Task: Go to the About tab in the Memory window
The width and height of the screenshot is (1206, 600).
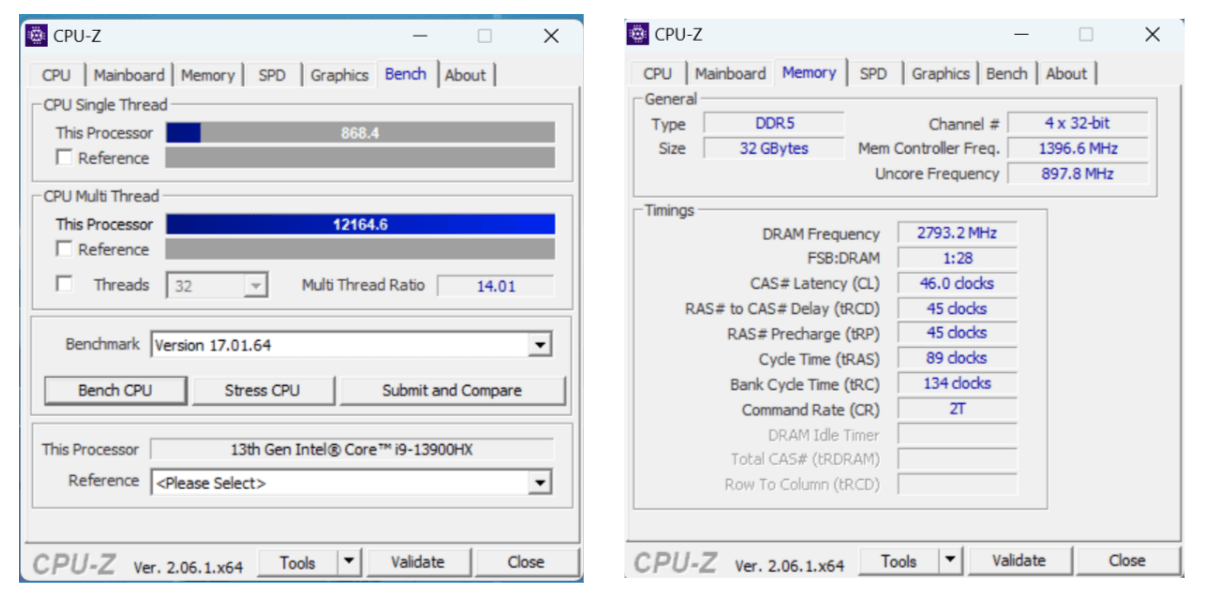Action: click(1066, 73)
